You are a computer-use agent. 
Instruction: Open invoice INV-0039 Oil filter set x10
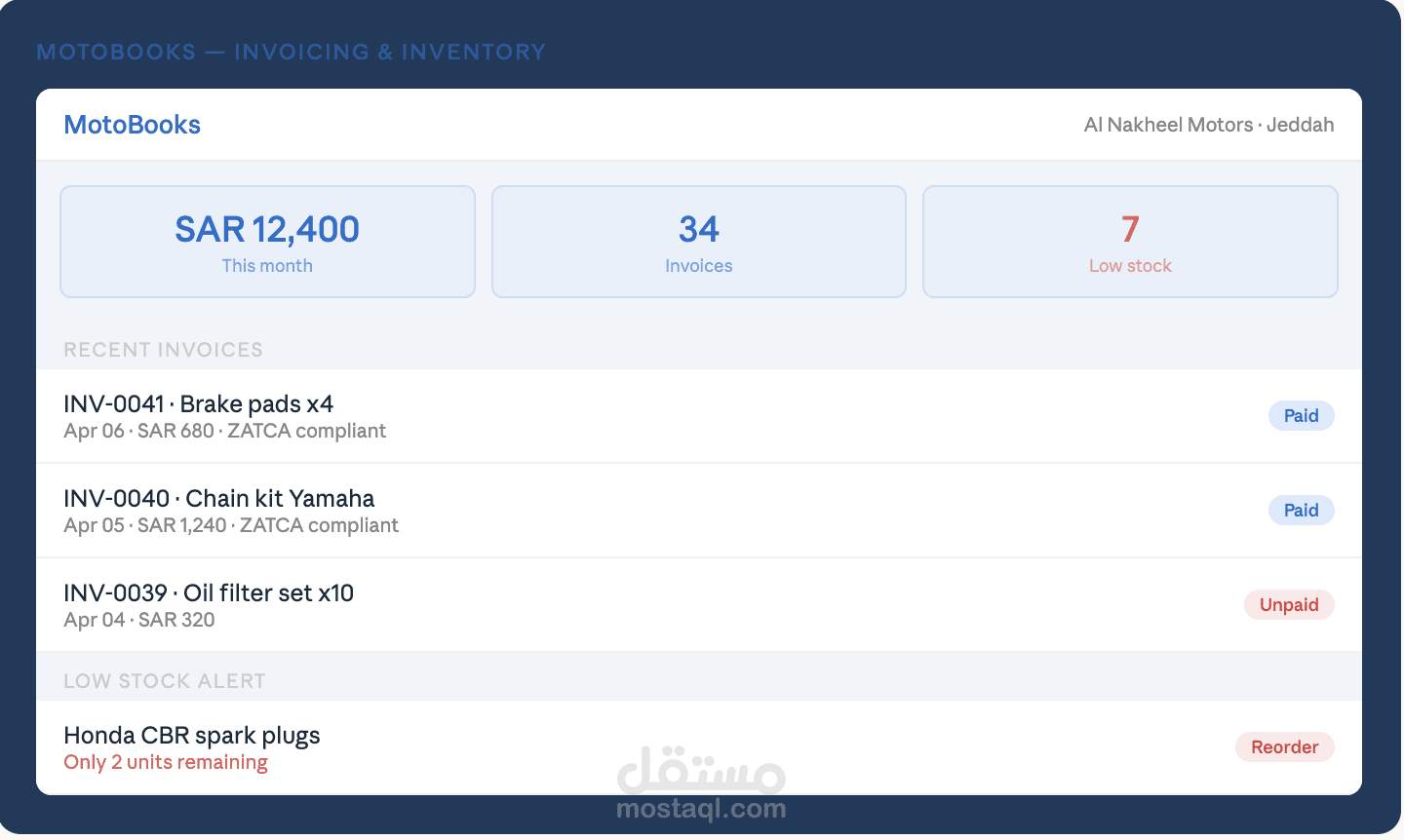point(208,592)
